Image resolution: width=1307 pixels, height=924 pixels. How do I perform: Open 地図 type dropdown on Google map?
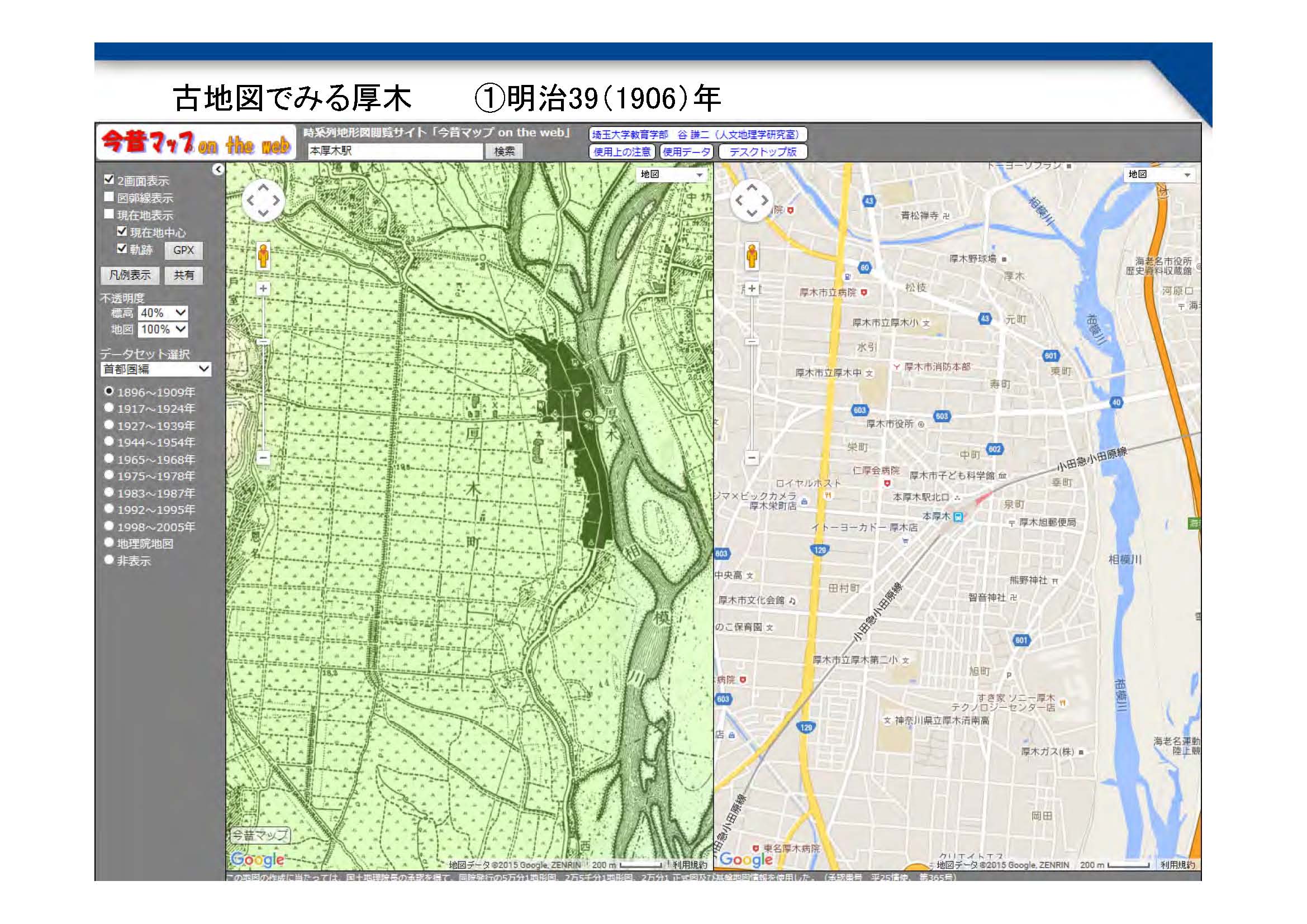(1159, 175)
